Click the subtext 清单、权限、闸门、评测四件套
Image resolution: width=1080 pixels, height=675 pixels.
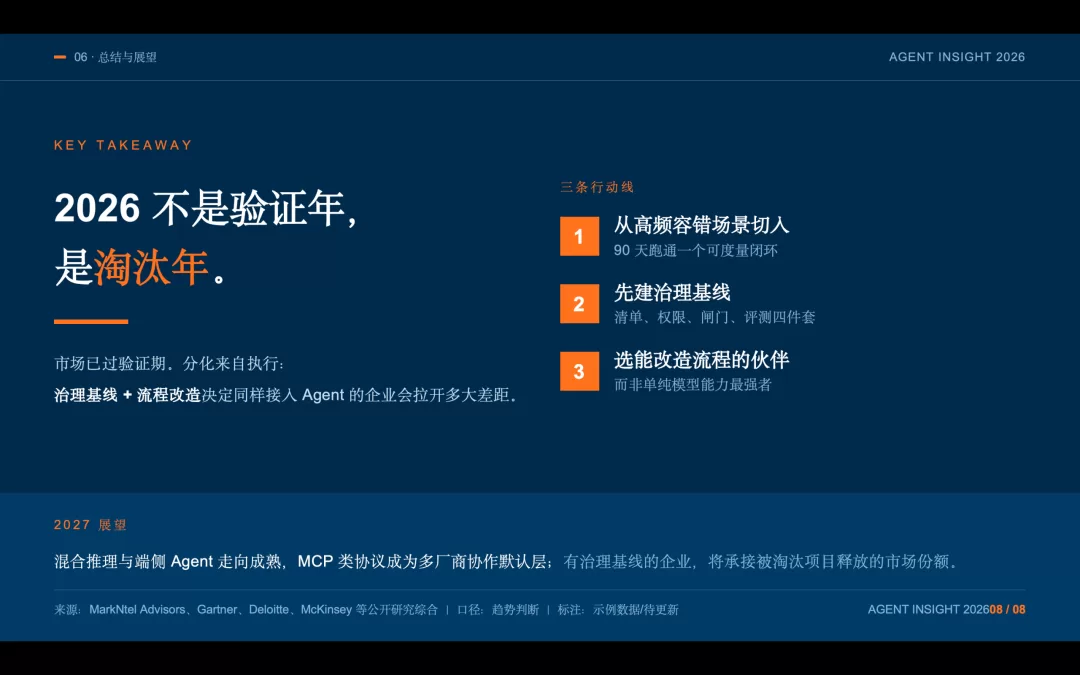(714, 317)
